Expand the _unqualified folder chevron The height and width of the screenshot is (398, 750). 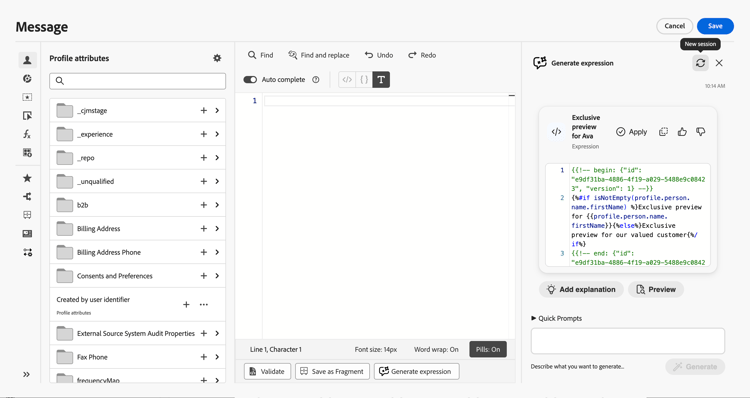[x=217, y=181]
